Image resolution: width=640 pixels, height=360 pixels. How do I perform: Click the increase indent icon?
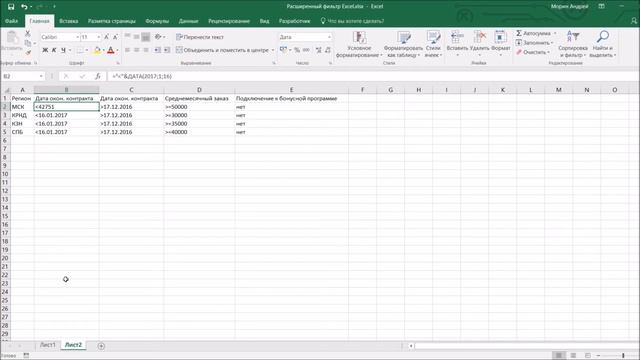click(x=167, y=50)
